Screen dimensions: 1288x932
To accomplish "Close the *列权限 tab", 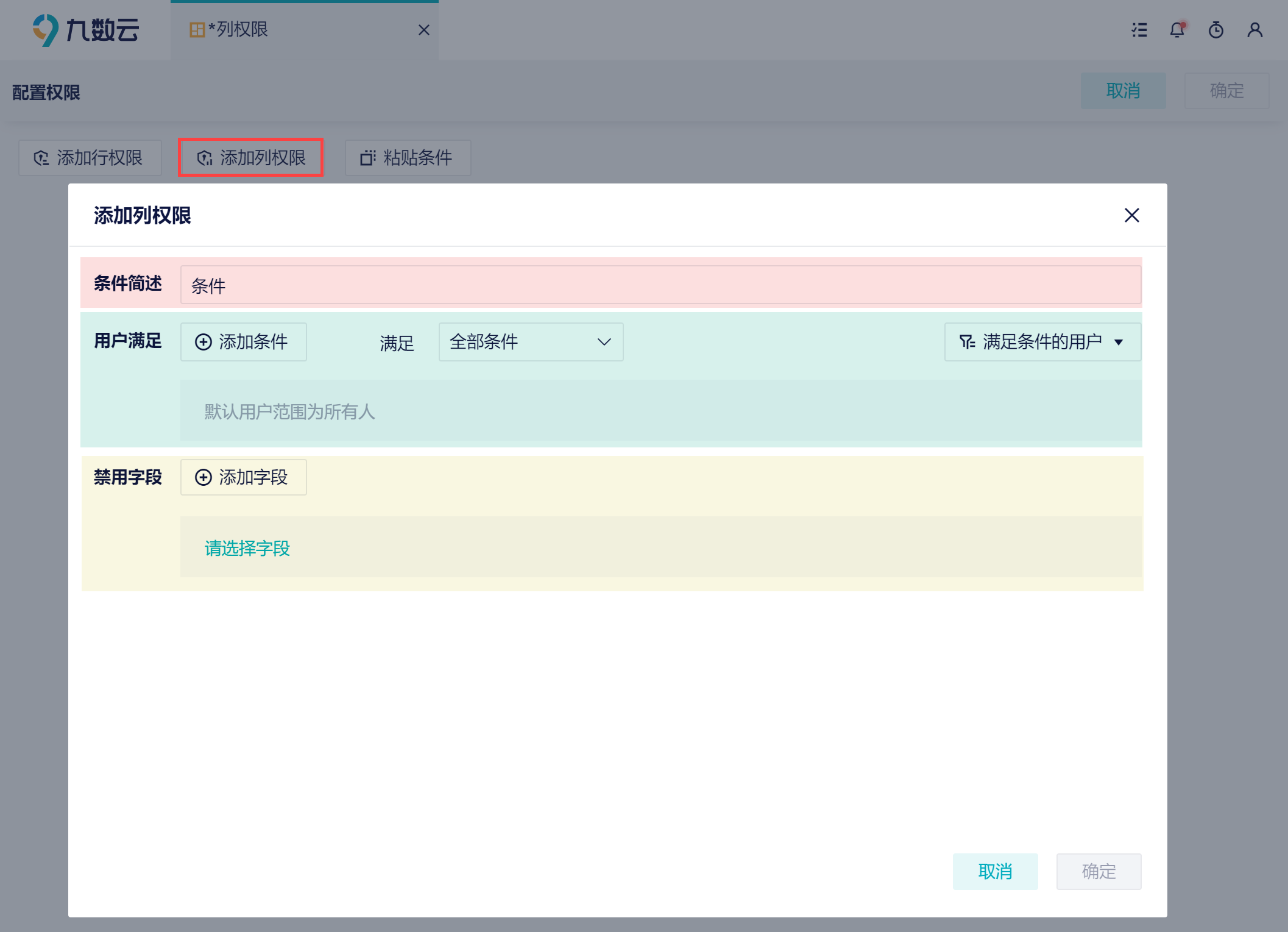I will 424,30.
